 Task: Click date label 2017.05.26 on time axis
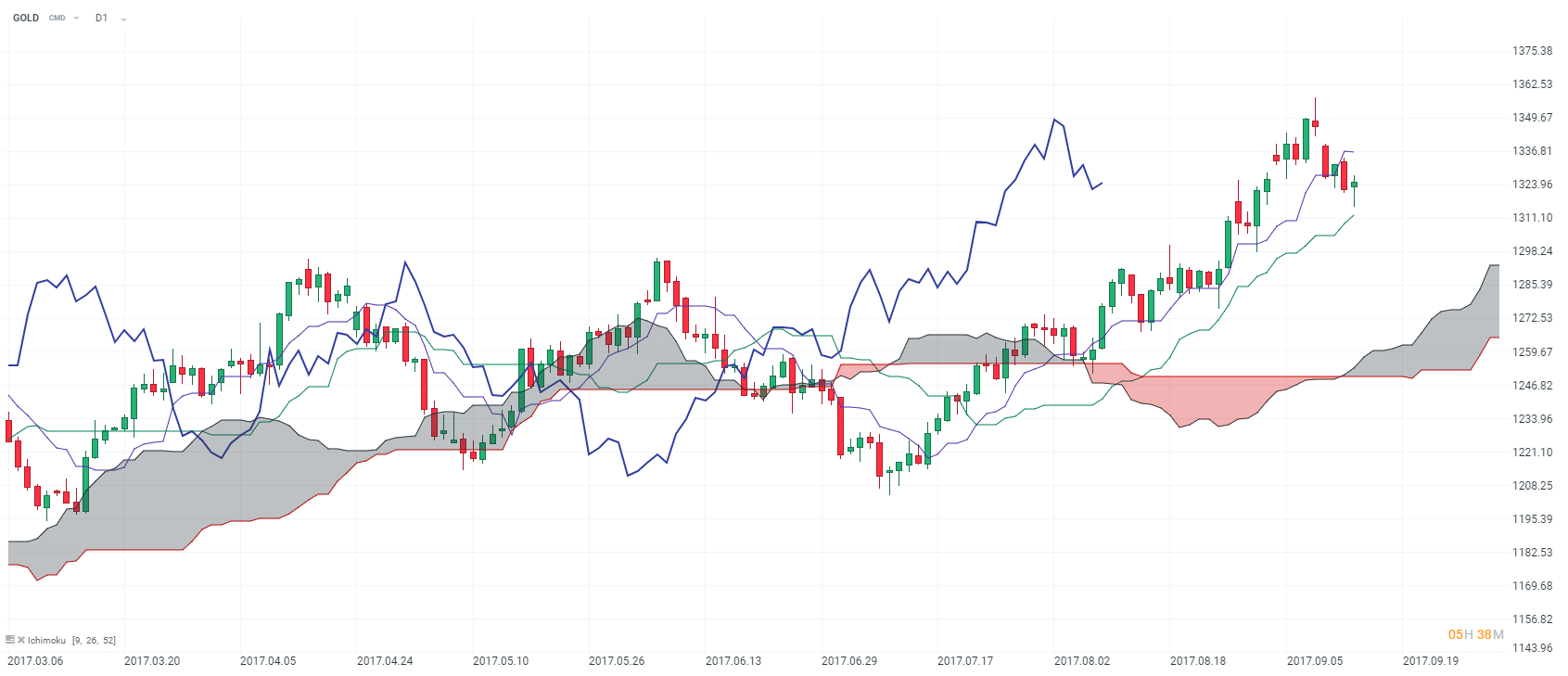[617, 661]
